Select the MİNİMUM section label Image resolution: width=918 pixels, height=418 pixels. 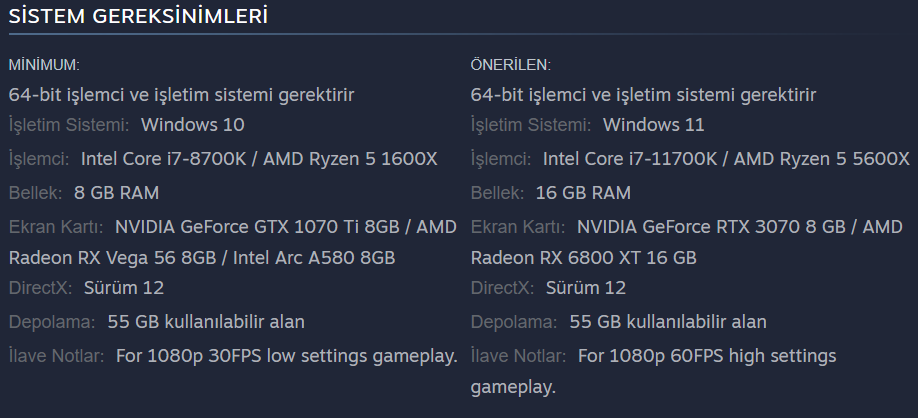[44, 65]
